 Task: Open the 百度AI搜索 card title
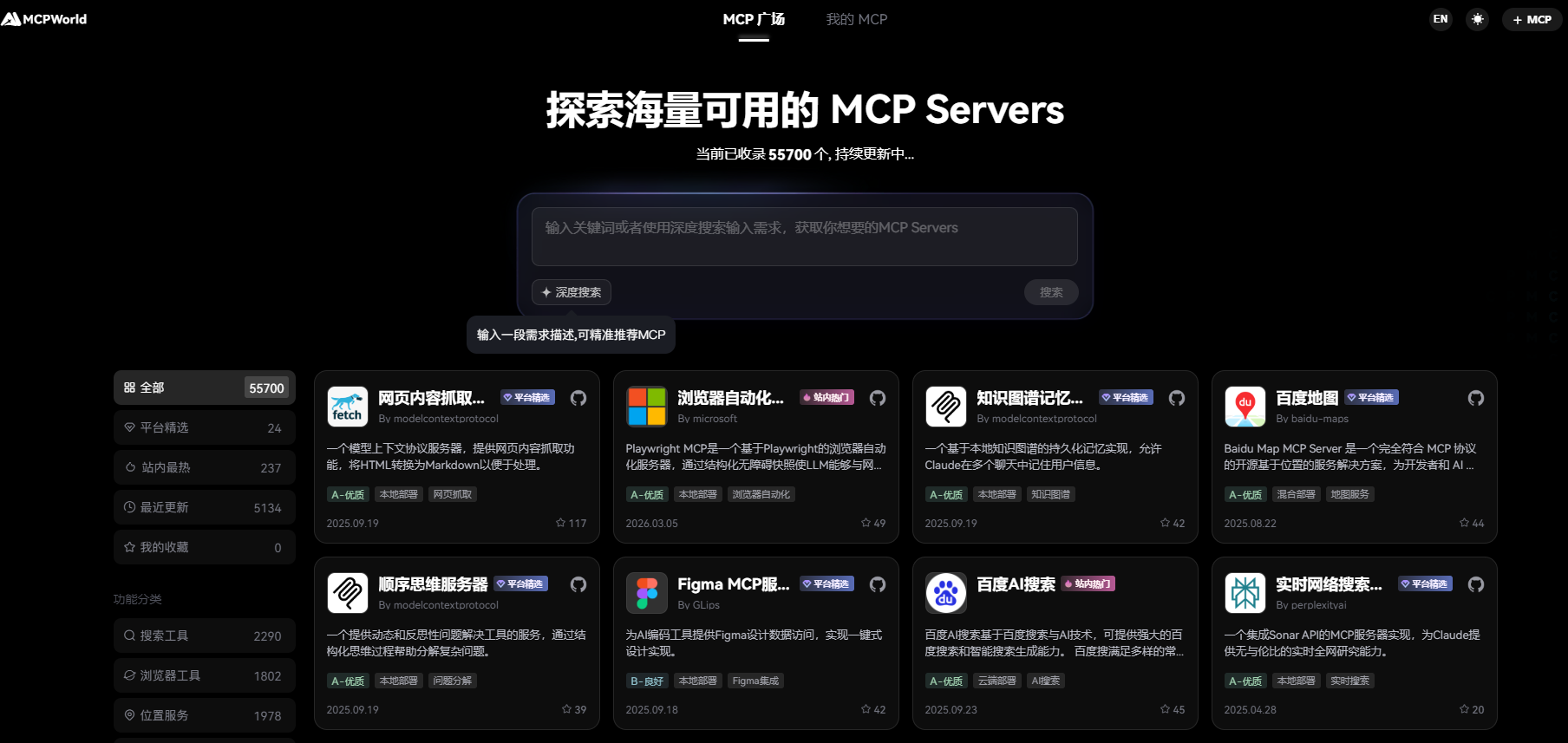(1016, 584)
